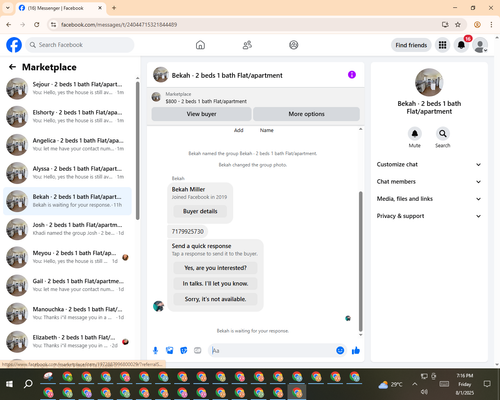This screenshot has width=500, height=400.
Task: Open Manouchka conversation in Marketplace list
Action: point(67,313)
